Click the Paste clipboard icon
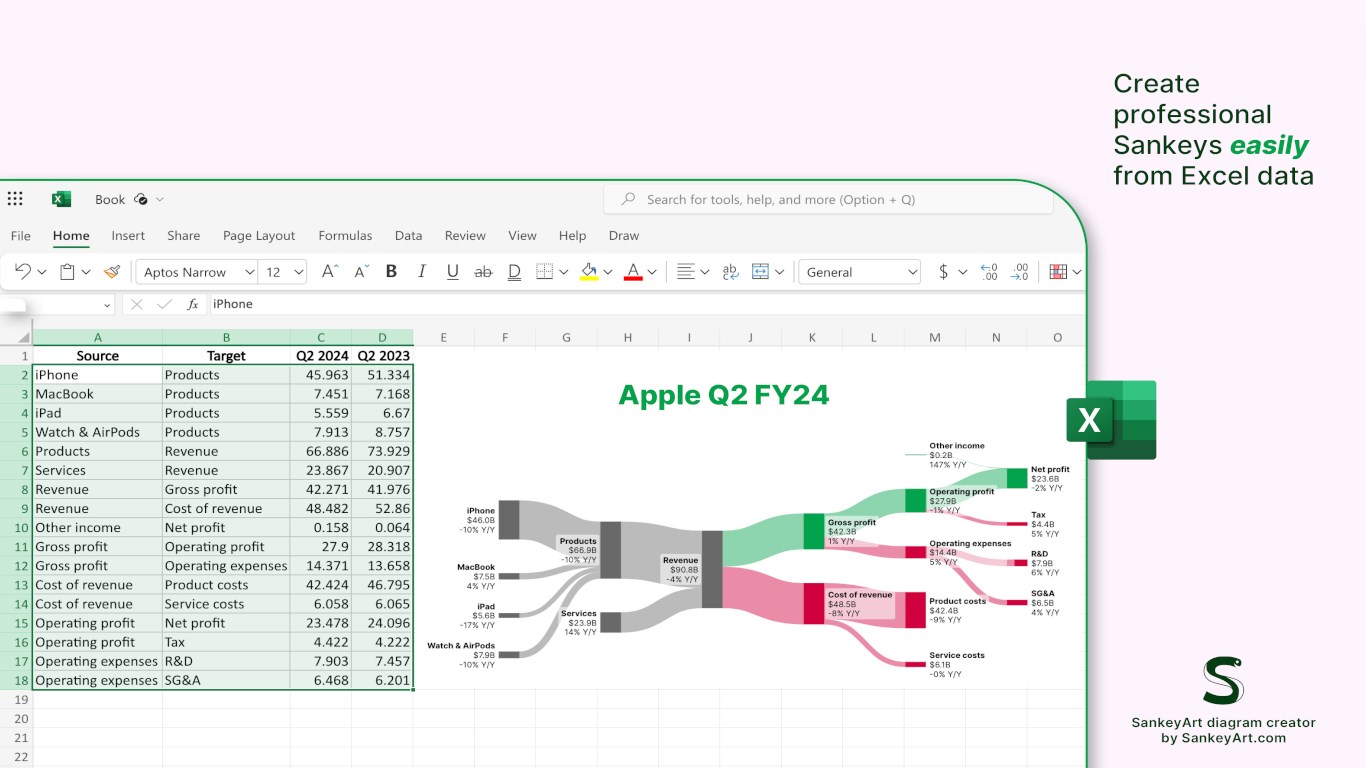The height and width of the screenshot is (768, 1366). (67, 272)
